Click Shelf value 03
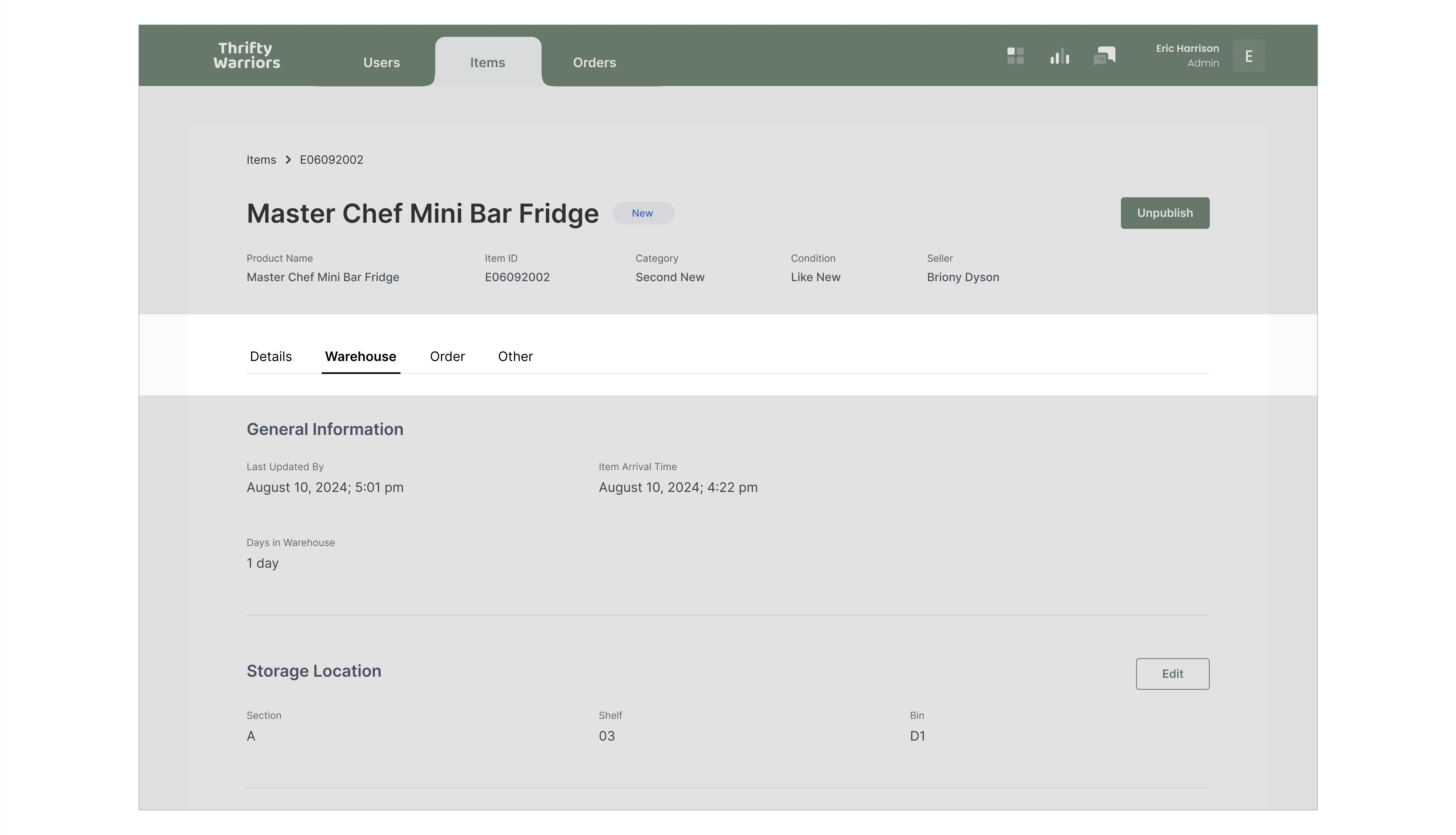The image size is (1456, 835). [607, 736]
